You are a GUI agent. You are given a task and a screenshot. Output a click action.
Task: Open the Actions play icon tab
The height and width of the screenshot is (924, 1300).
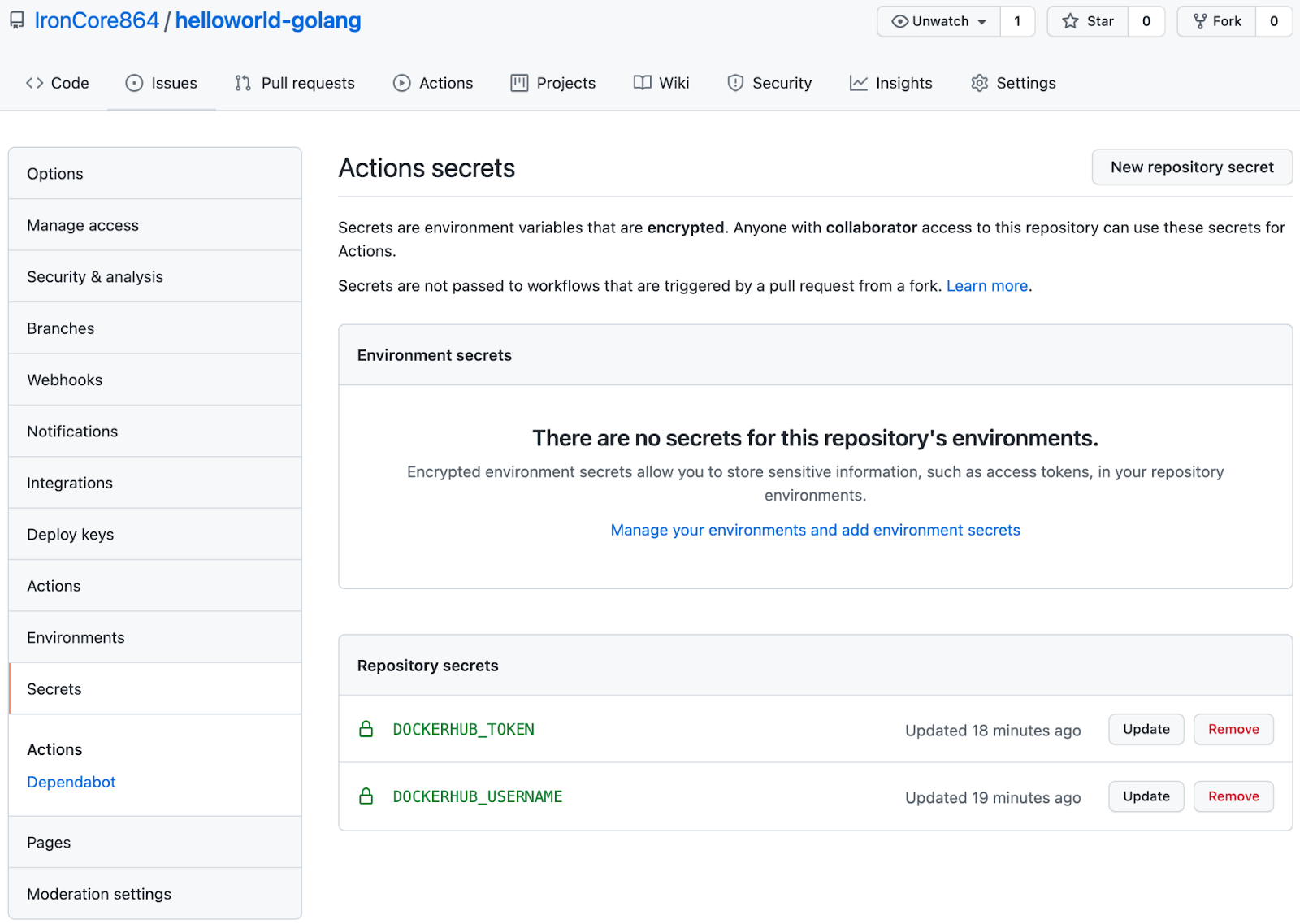pyautogui.click(x=401, y=82)
